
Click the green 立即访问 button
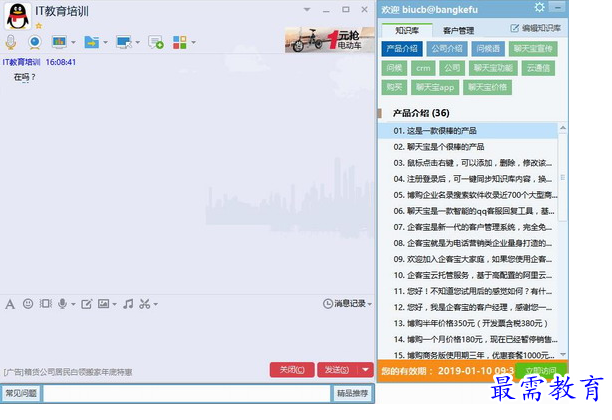click(x=541, y=370)
